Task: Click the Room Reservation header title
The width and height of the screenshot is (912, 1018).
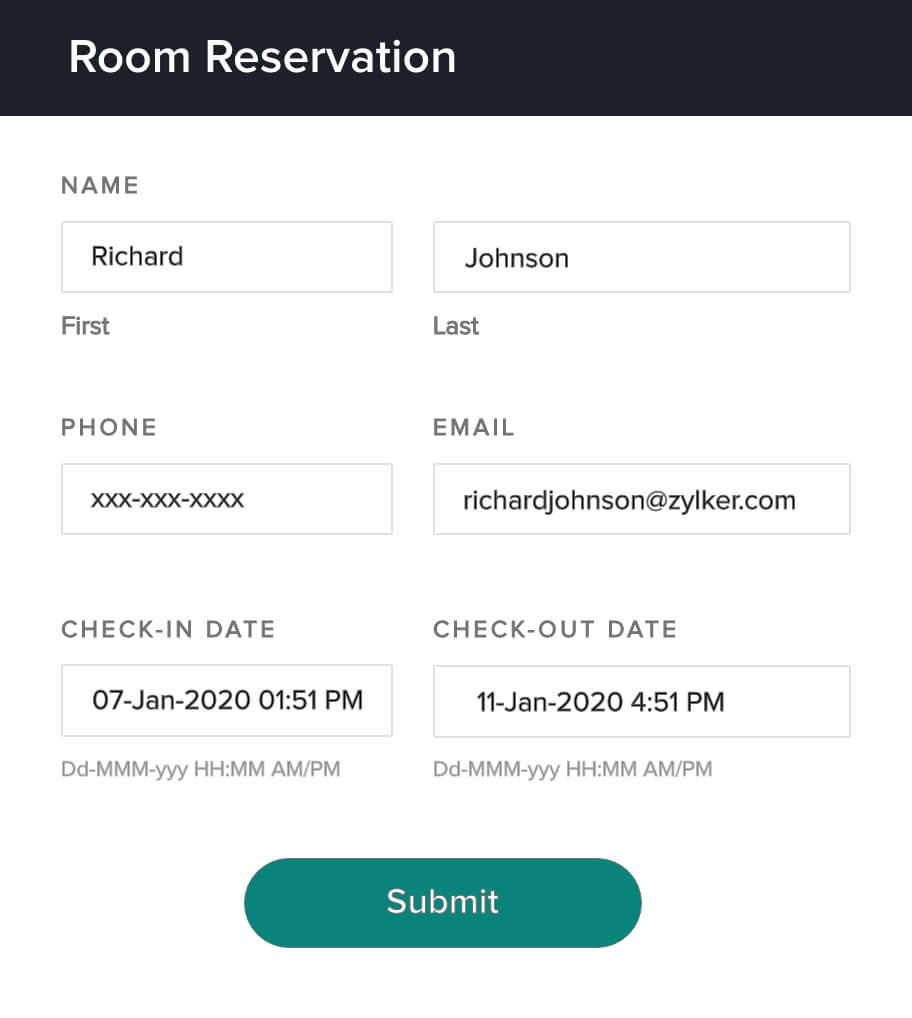Action: tap(262, 57)
